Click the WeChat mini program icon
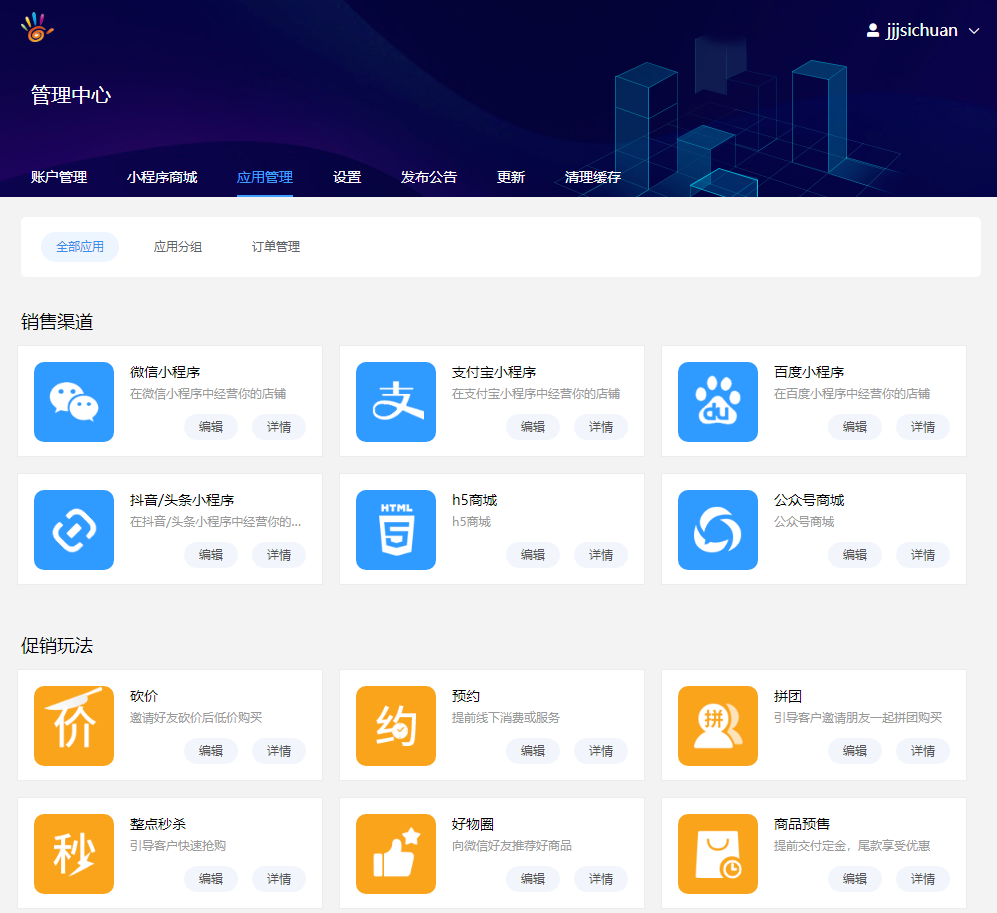The height and width of the screenshot is (913, 997). (74, 402)
